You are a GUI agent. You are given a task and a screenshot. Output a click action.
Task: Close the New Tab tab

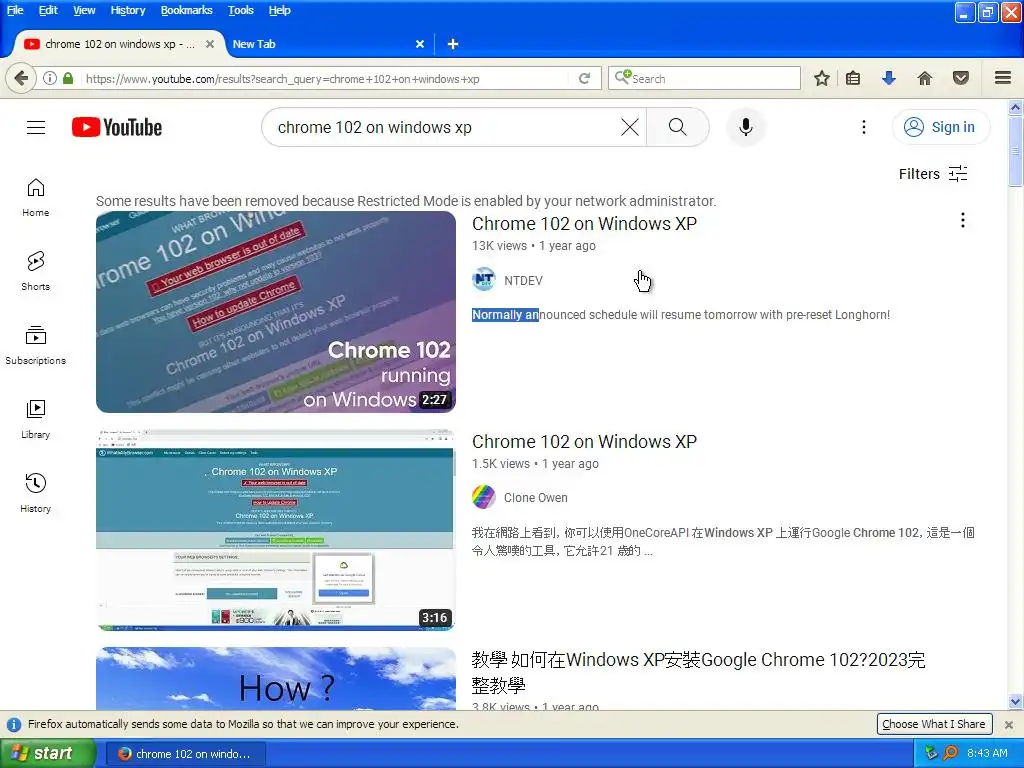[420, 44]
